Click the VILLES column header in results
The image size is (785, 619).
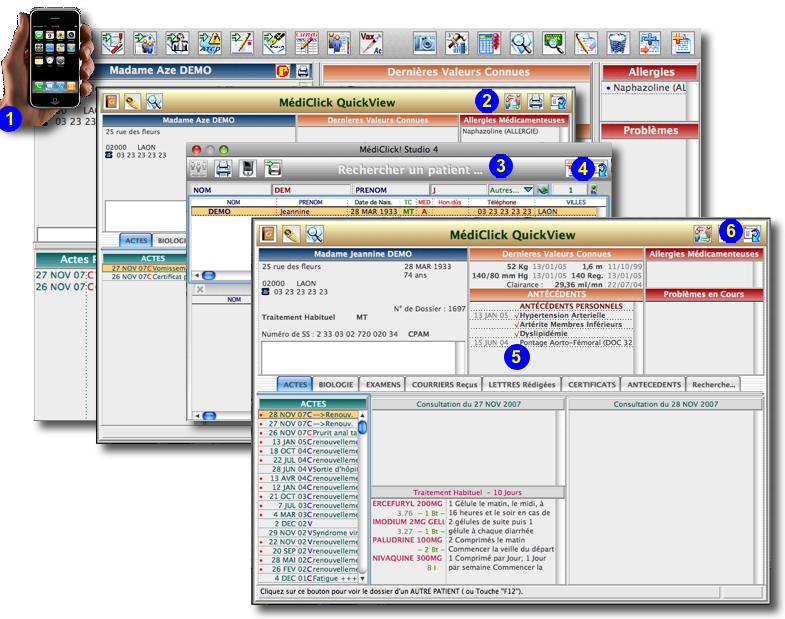point(576,202)
